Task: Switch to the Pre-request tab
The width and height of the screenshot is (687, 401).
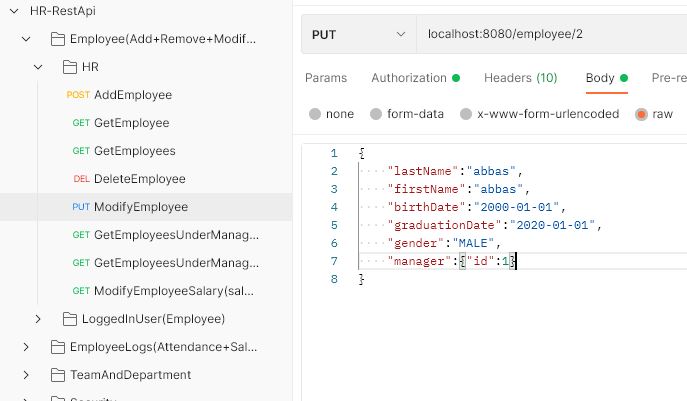Action: coord(669,78)
